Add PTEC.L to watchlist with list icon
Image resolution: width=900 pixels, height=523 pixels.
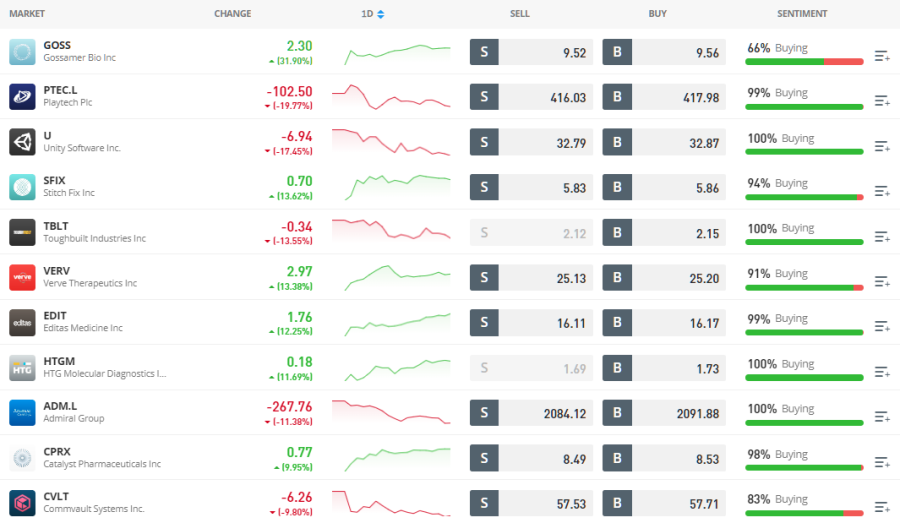coord(882,101)
